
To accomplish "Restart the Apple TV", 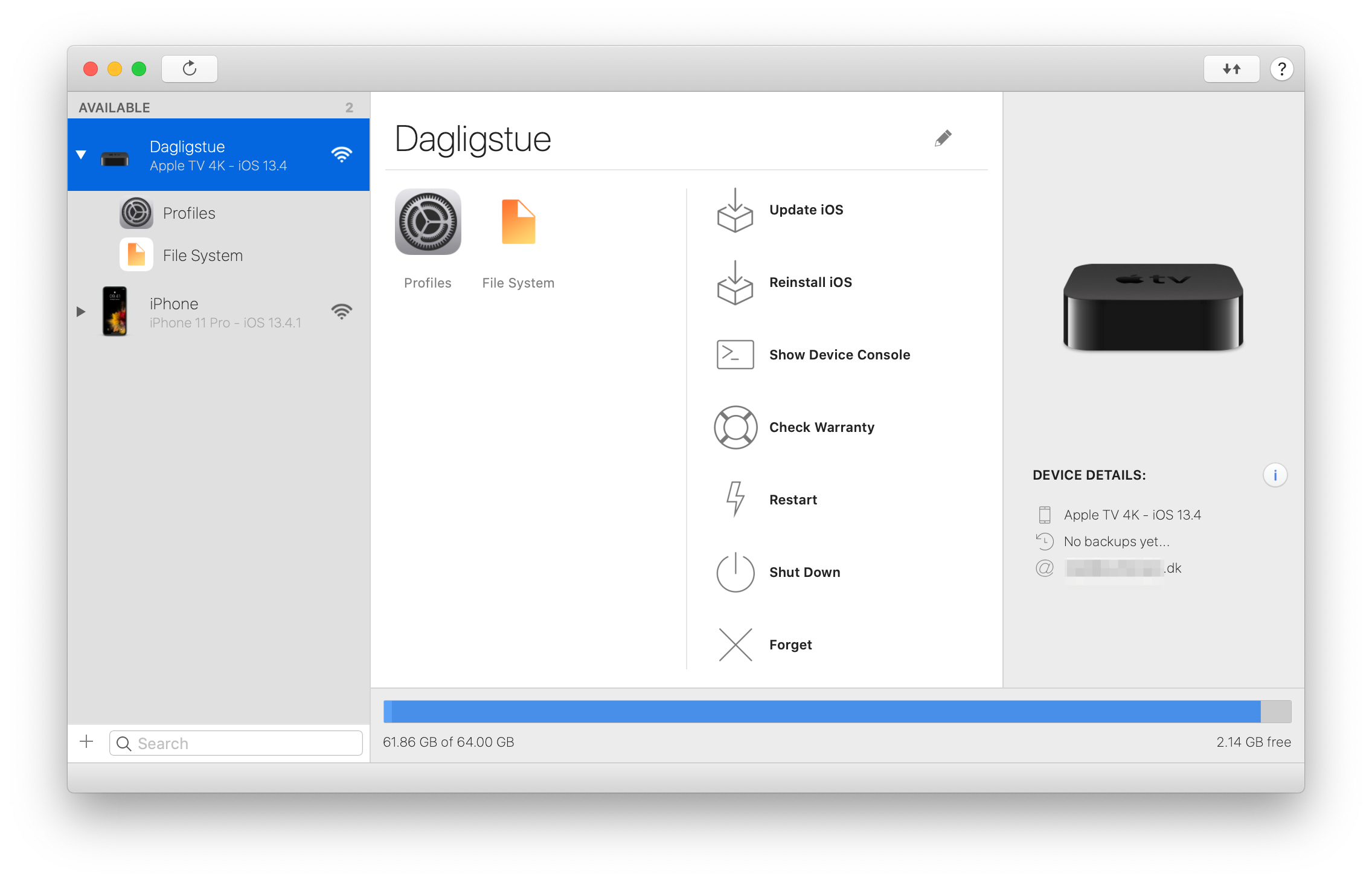I will (x=792, y=500).
